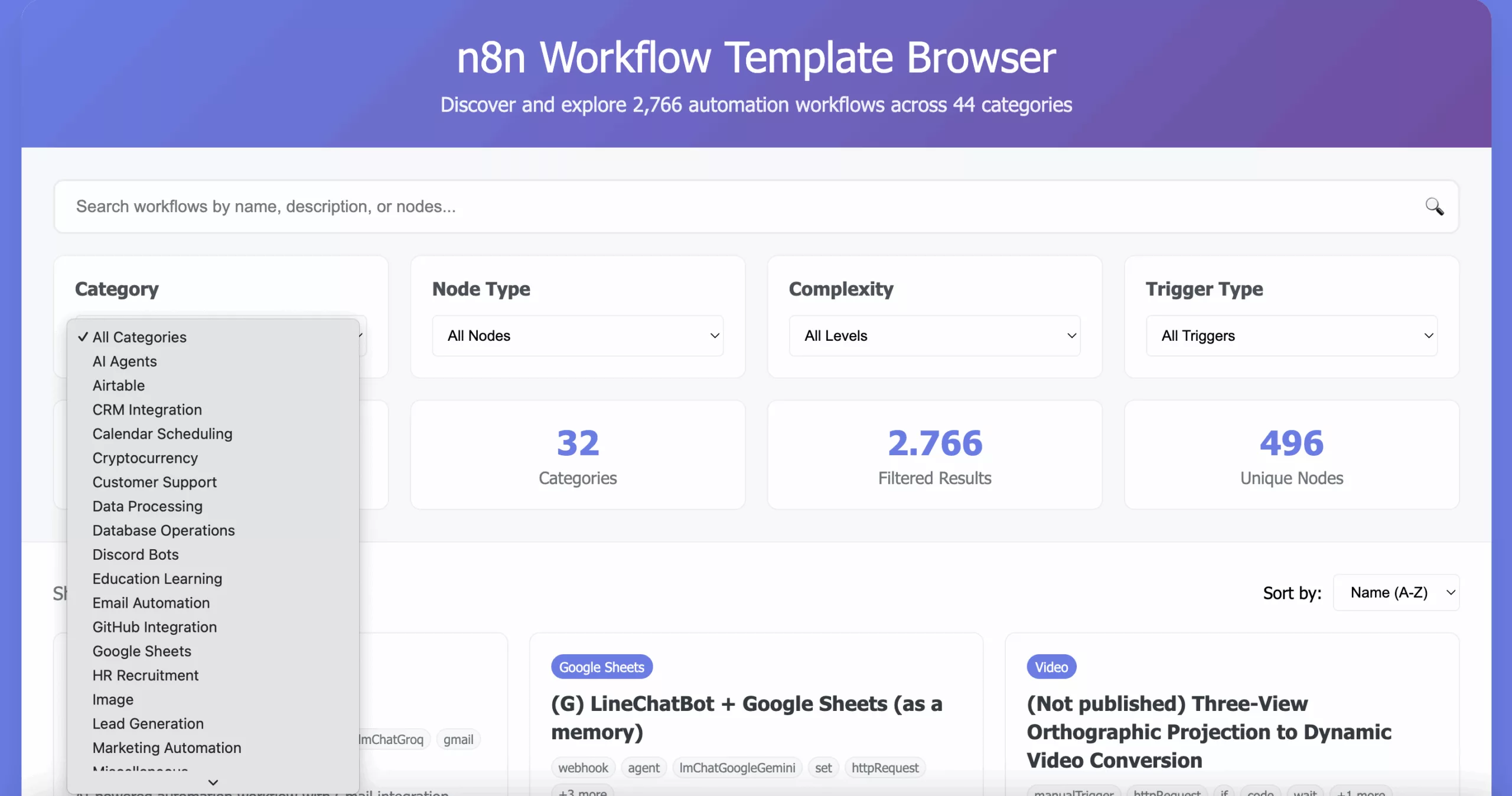Image resolution: width=1512 pixels, height=796 pixels.
Task: Choose Marketing Automation category
Action: tap(167, 748)
